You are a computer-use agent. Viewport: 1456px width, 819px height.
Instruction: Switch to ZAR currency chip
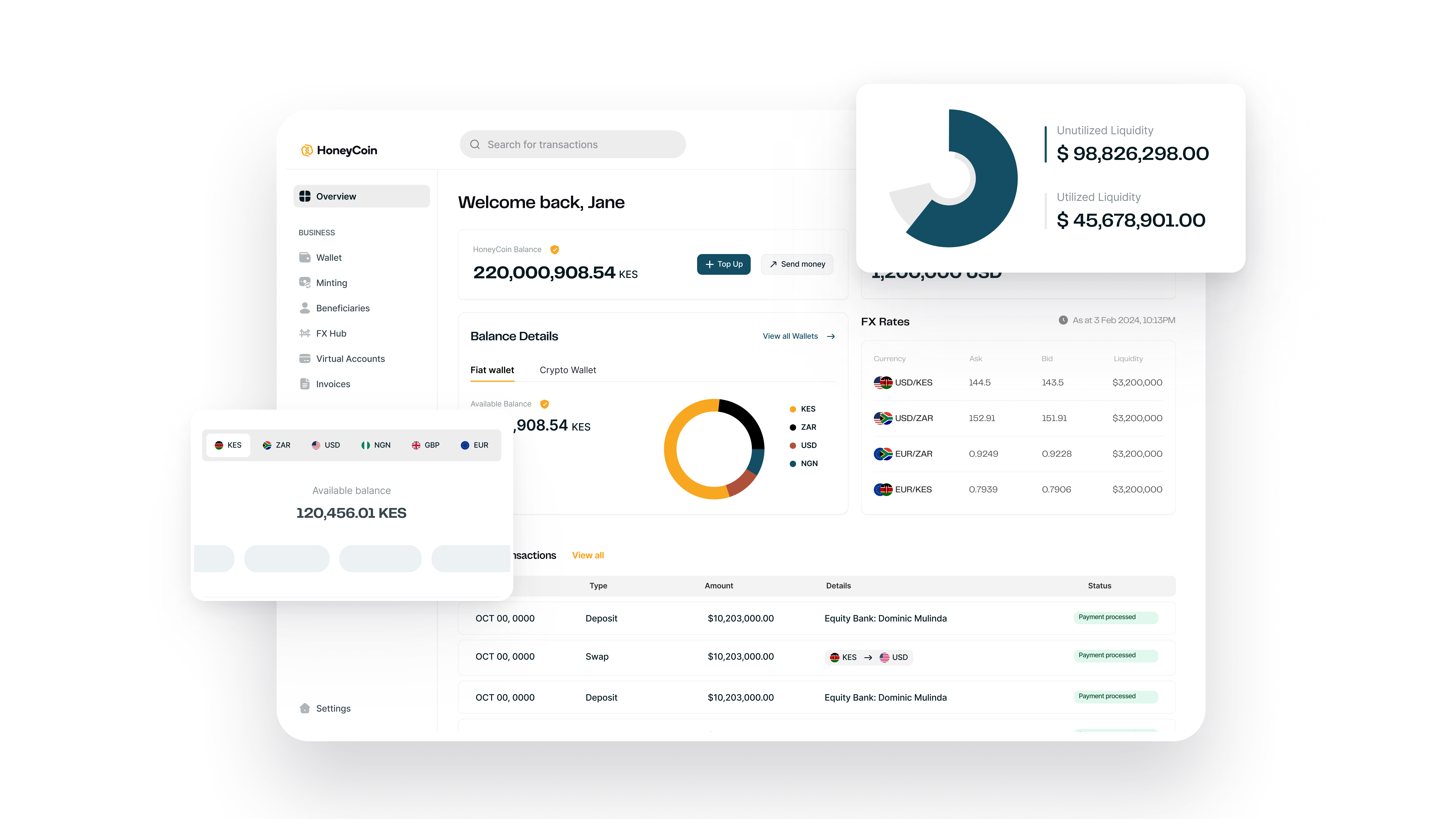click(276, 445)
